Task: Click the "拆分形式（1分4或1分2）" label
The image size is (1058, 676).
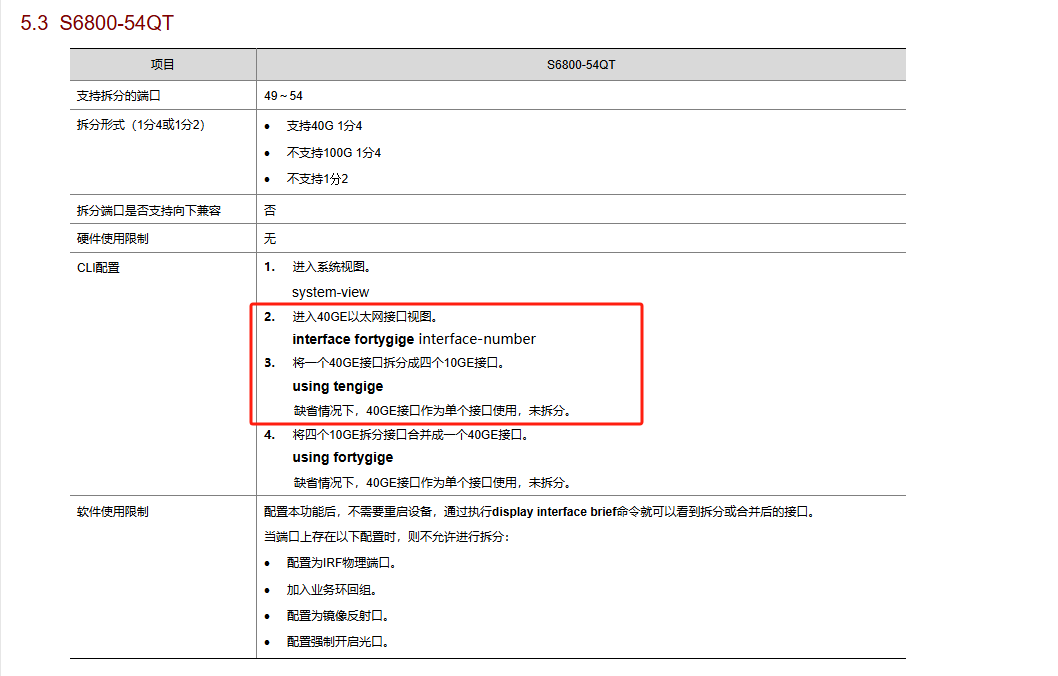Action: coord(141,125)
